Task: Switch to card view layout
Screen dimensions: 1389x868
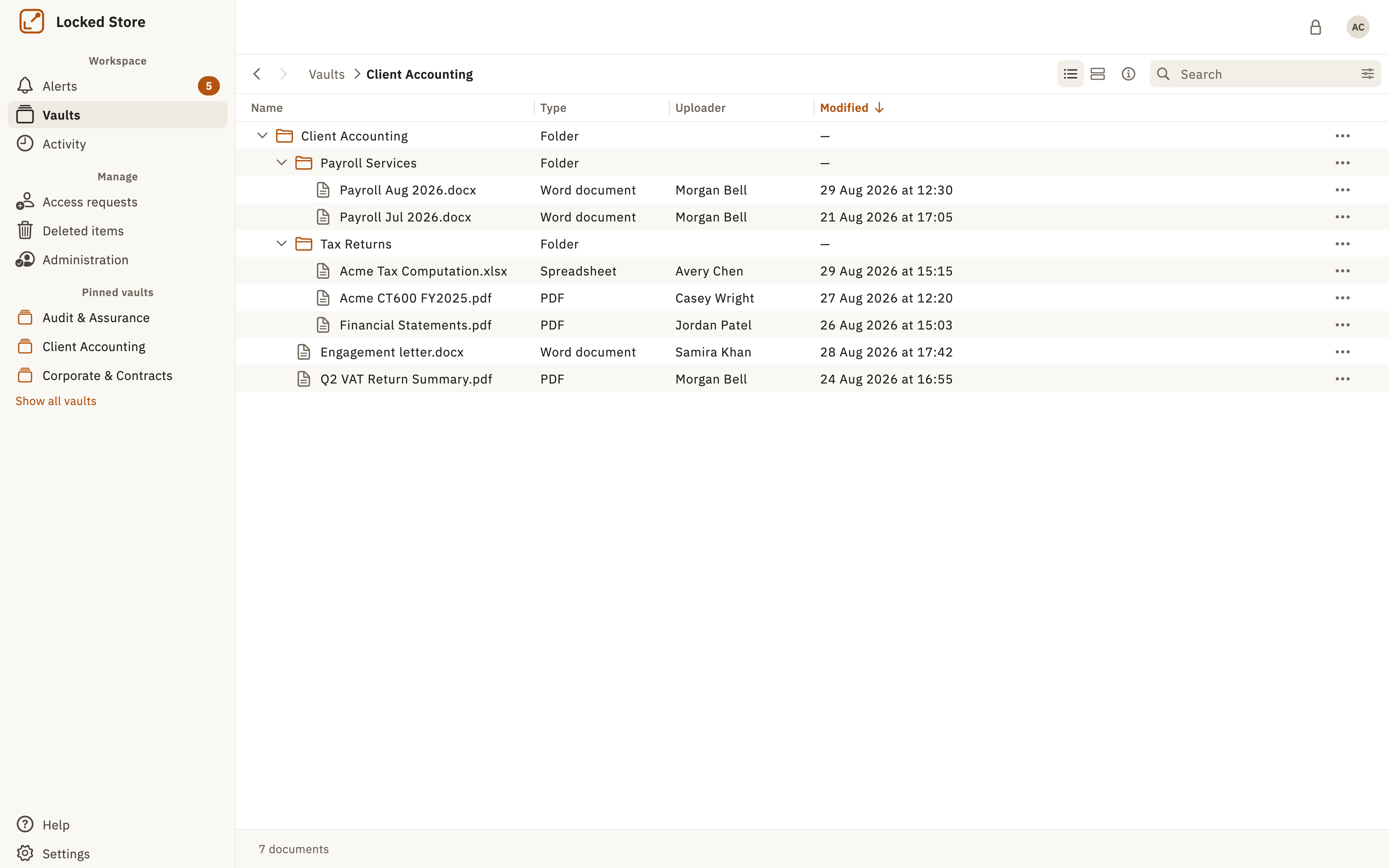Action: pos(1097,74)
